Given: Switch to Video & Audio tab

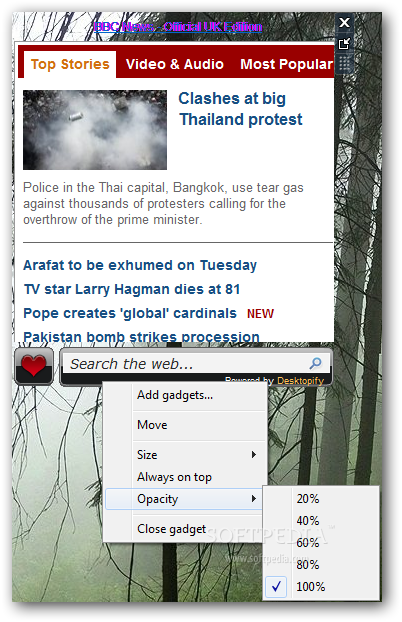Looking at the screenshot, I should tap(175, 64).
